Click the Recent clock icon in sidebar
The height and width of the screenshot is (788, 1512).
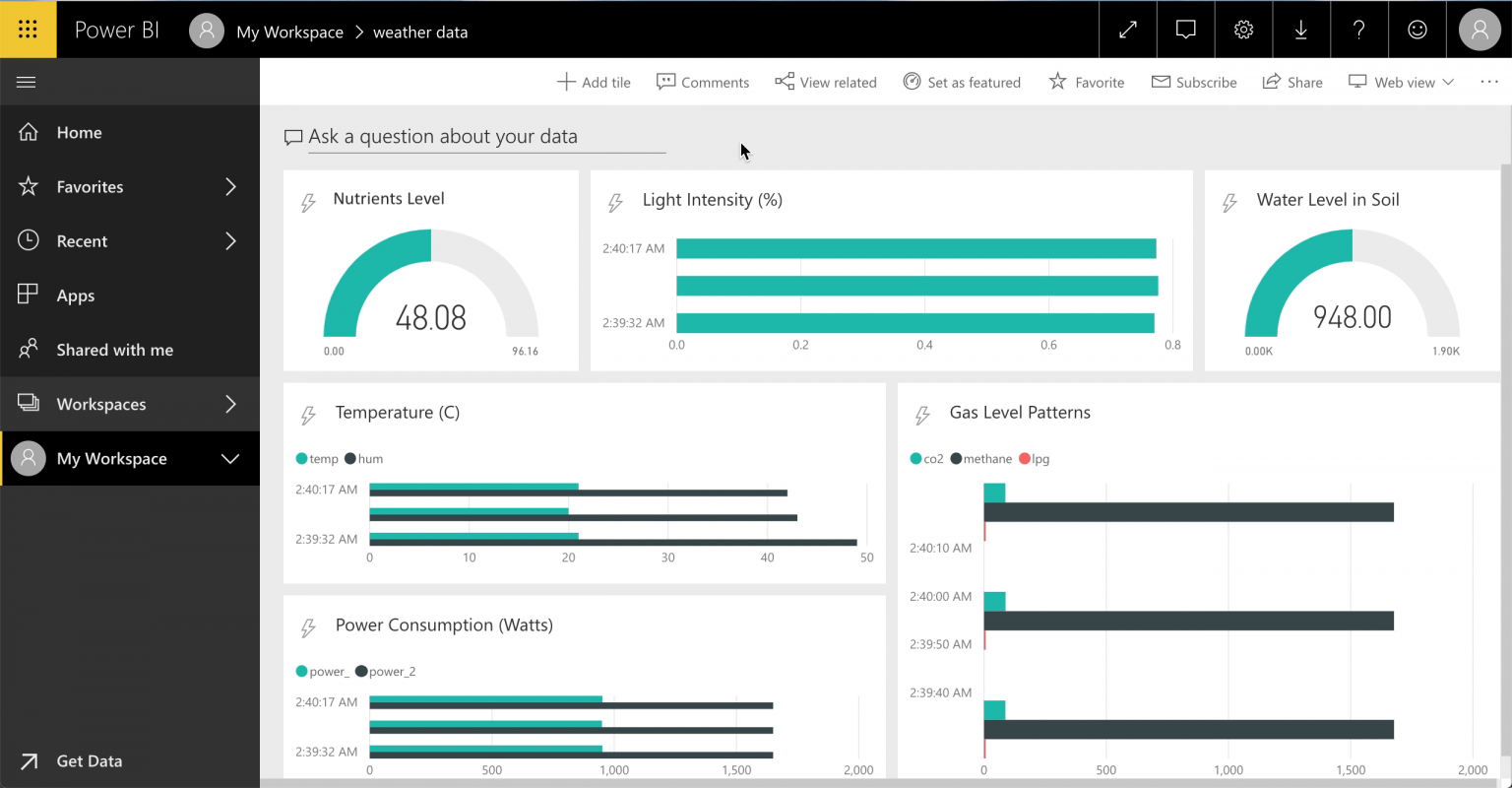[29, 240]
